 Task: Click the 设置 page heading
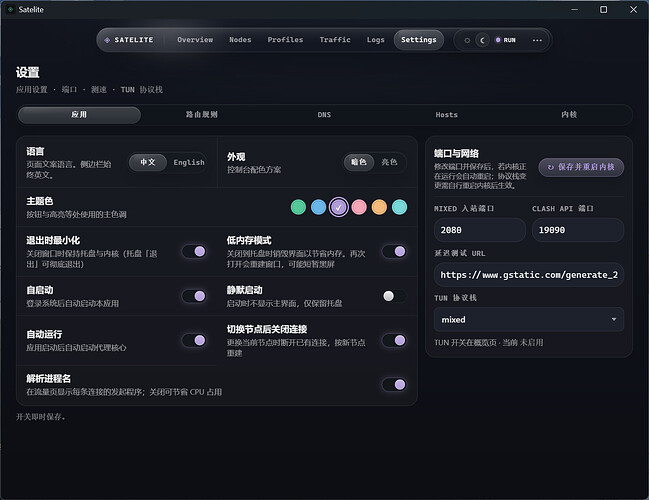(x=28, y=72)
